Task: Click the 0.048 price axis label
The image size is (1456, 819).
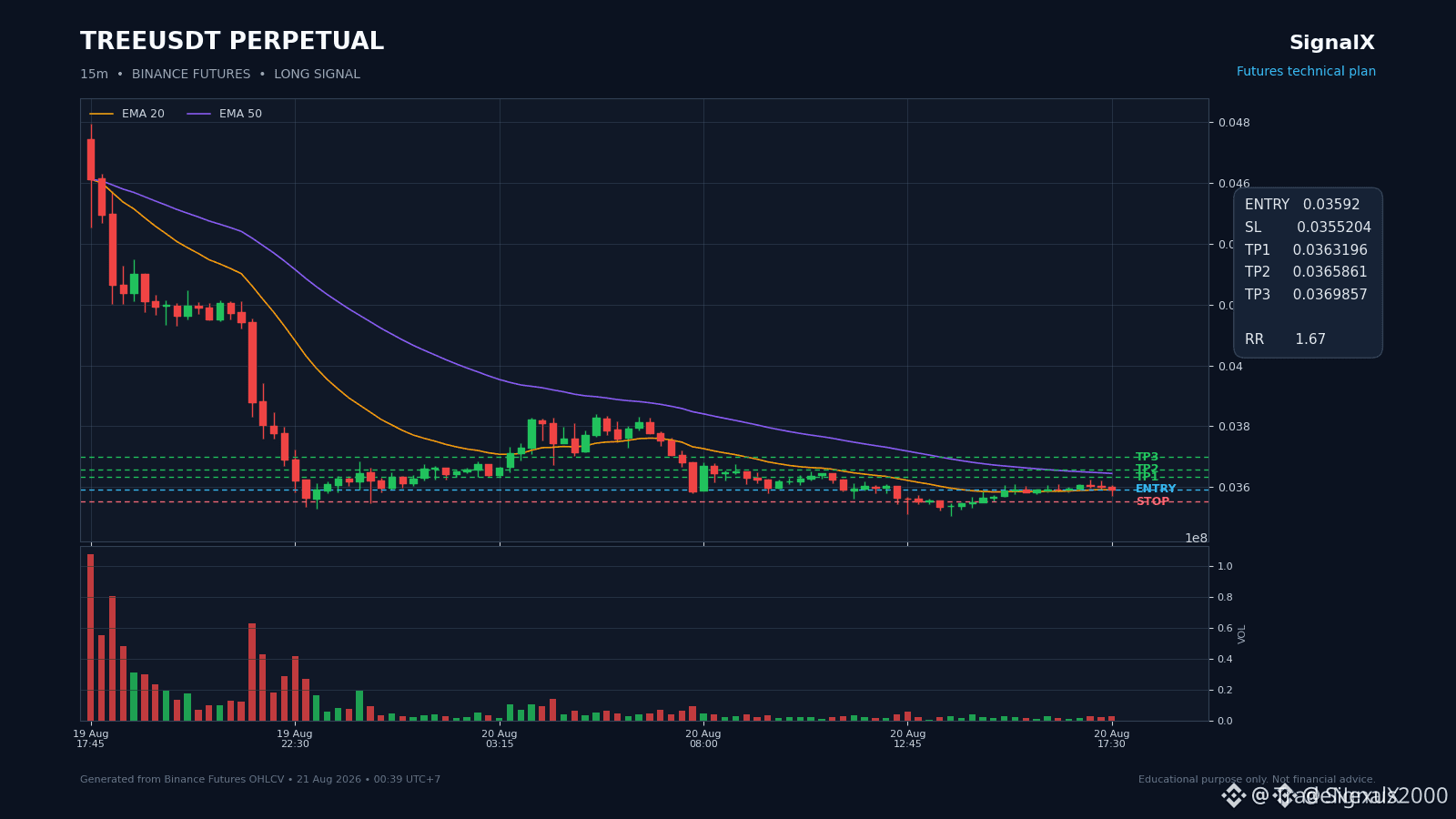Action: coord(1234,123)
